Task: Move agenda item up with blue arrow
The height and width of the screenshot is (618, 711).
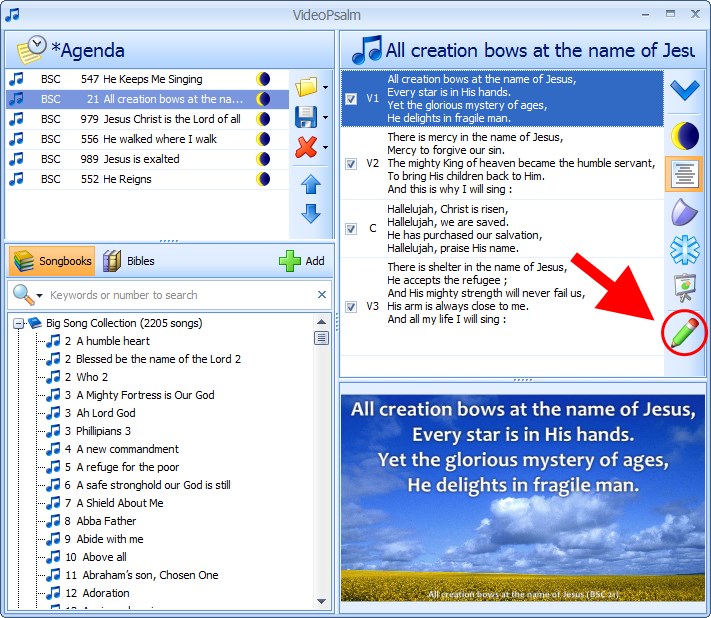Action: coord(311,184)
